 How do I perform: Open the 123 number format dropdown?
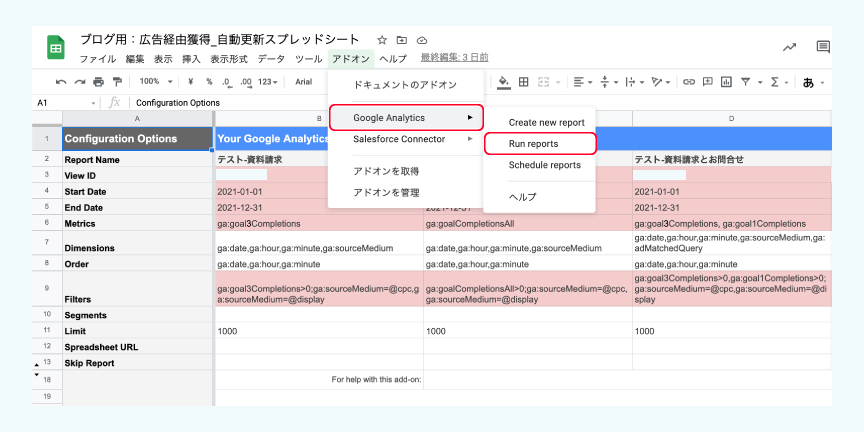268,82
